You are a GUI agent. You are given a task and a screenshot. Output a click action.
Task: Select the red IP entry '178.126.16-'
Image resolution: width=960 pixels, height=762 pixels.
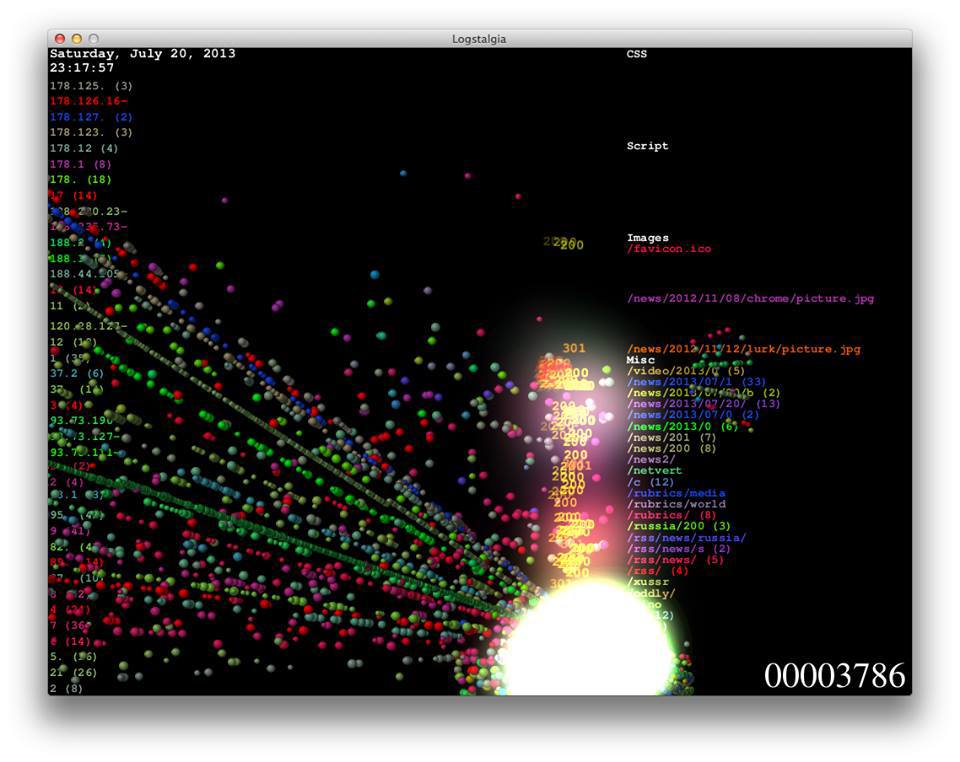(x=89, y=101)
